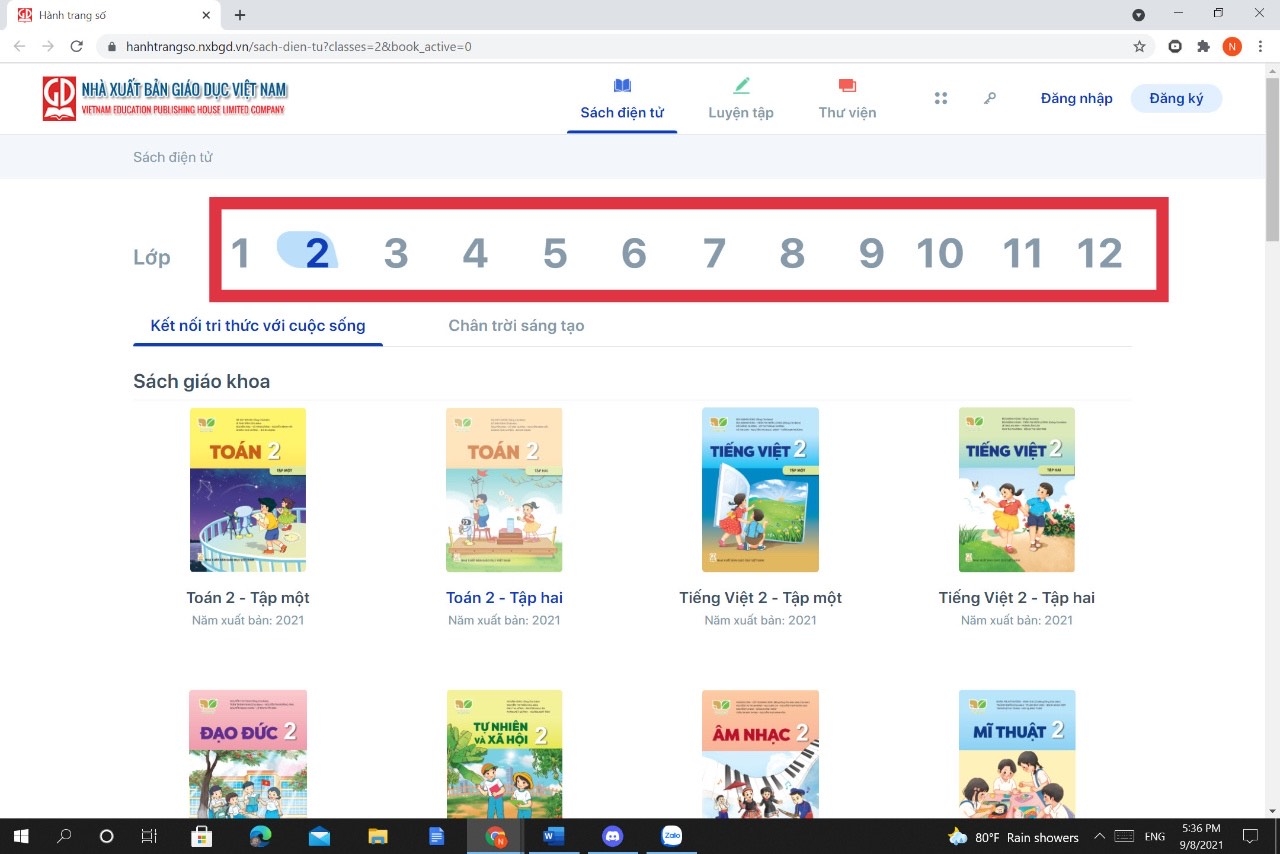Image resolution: width=1280 pixels, height=854 pixels.
Task: Click Đăng ký button
Action: coord(1176,98)
